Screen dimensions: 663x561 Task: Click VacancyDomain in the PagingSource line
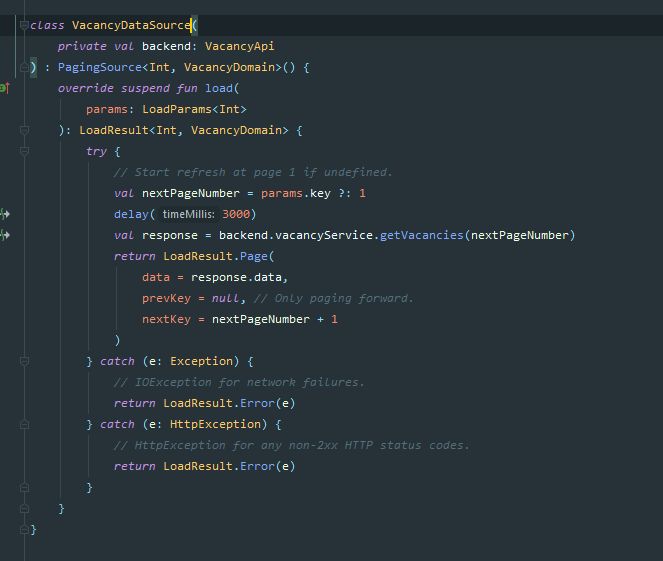click(229, 67)
